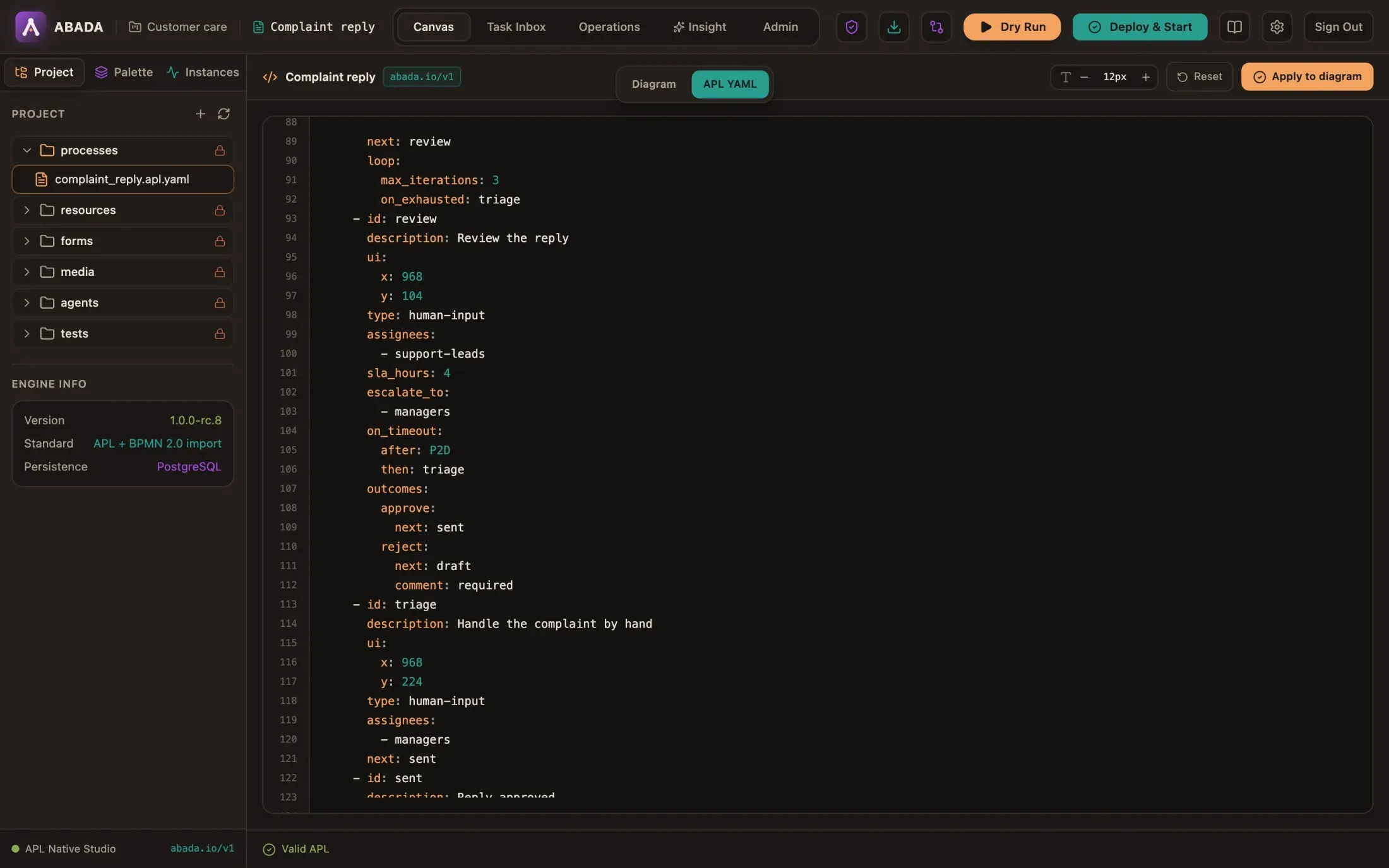1389x868 pixels.
Task: Expand the media folder
Action: [27, 272]
